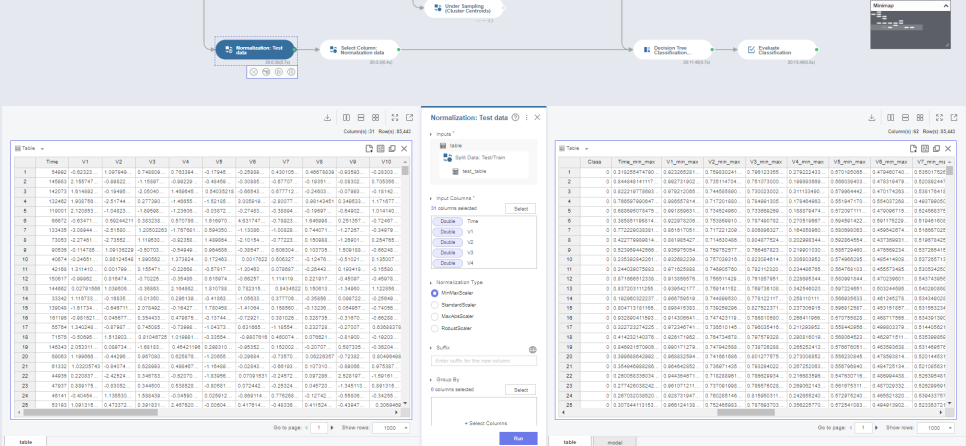Collapse the Minimap panel
966x446 pixels.
coord(947,5)
